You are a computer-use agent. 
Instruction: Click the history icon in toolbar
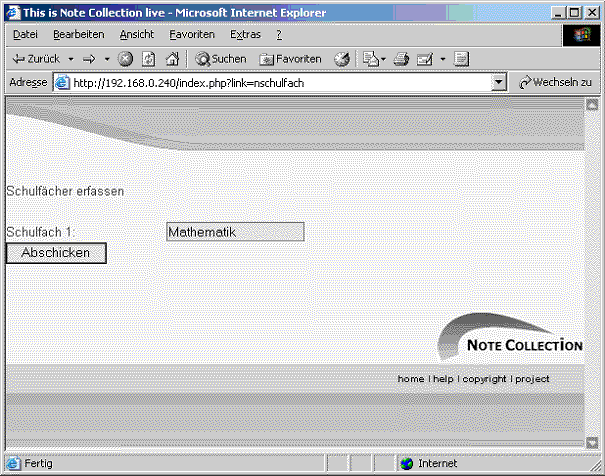[342, 59]
